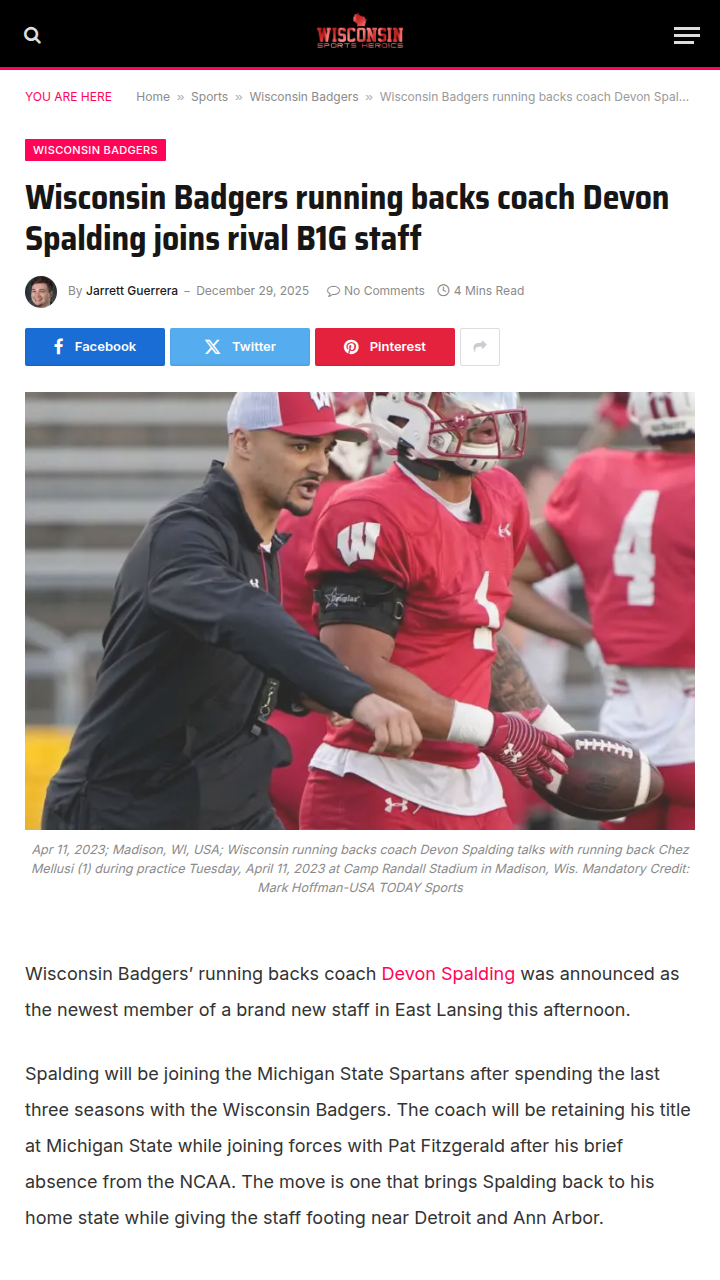Click the Pinterest logo icon
The image size is (720, 1280).
point(351,347)
